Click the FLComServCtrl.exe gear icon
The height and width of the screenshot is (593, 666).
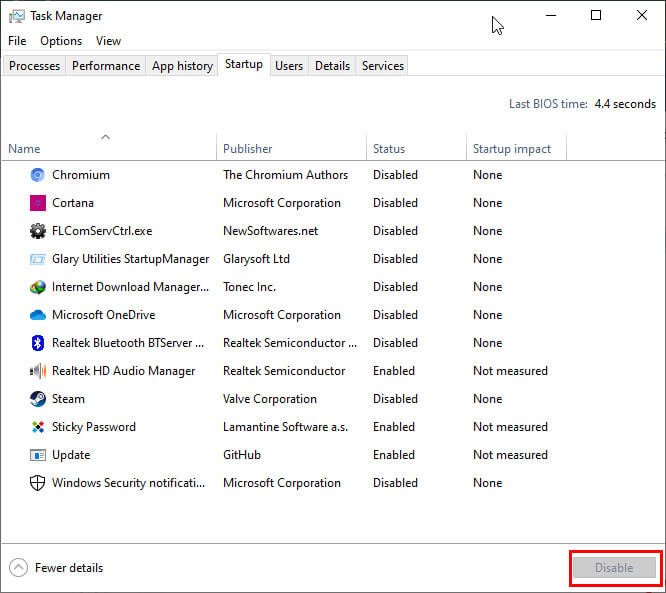coord(37,231)
